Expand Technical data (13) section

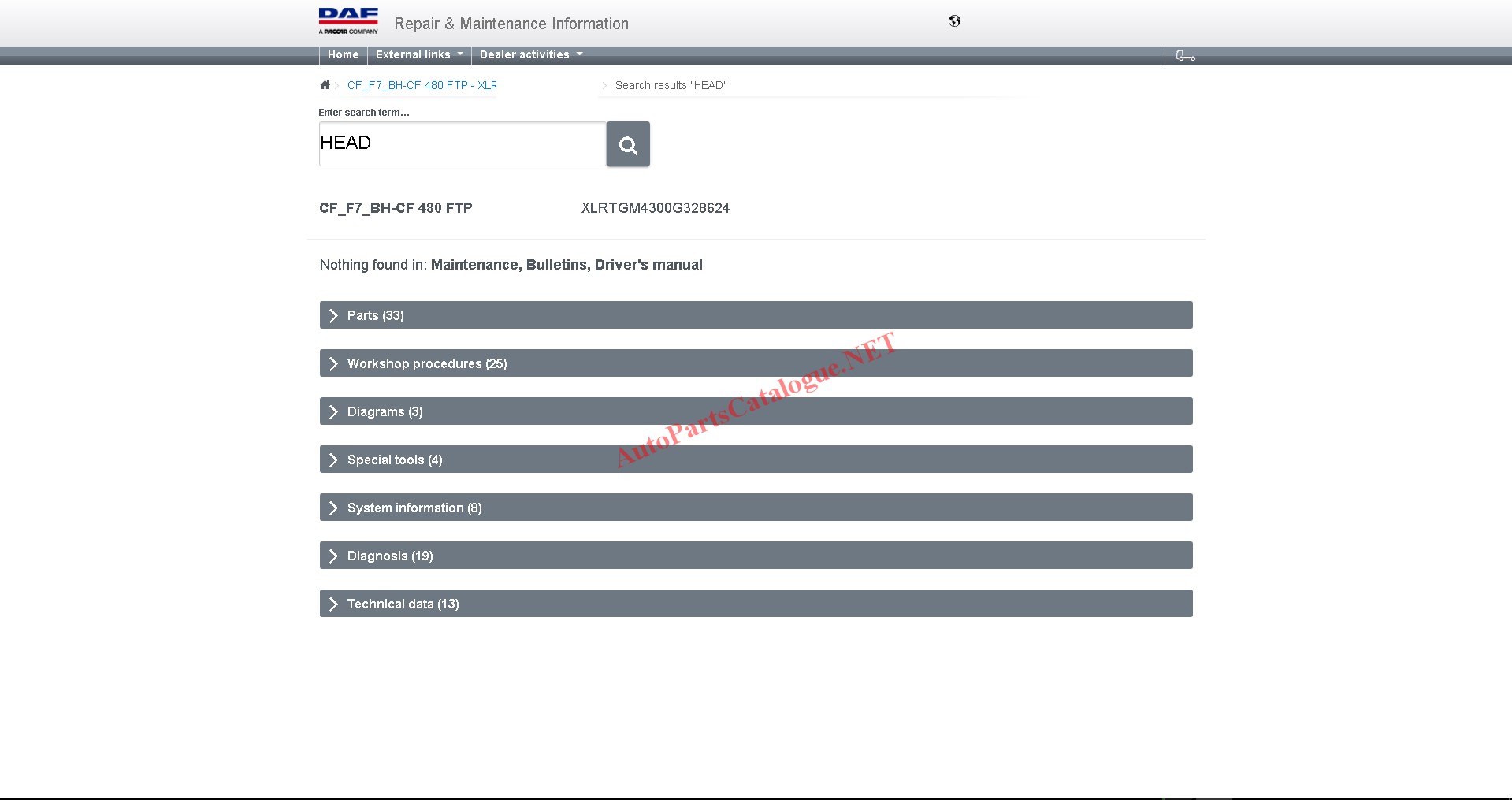click(x=403, y=604)
